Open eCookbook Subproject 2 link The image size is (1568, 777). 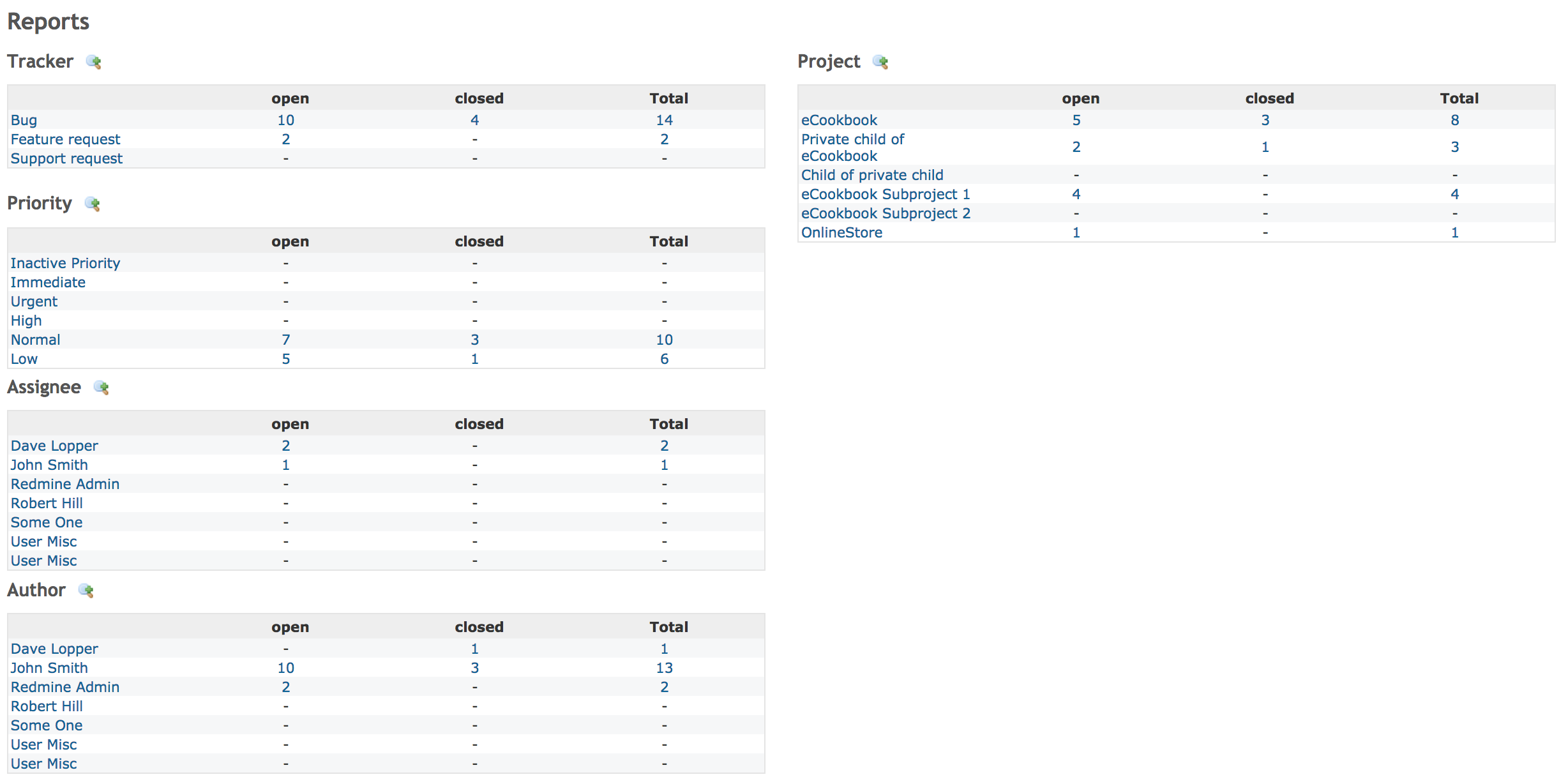point(886,213)
